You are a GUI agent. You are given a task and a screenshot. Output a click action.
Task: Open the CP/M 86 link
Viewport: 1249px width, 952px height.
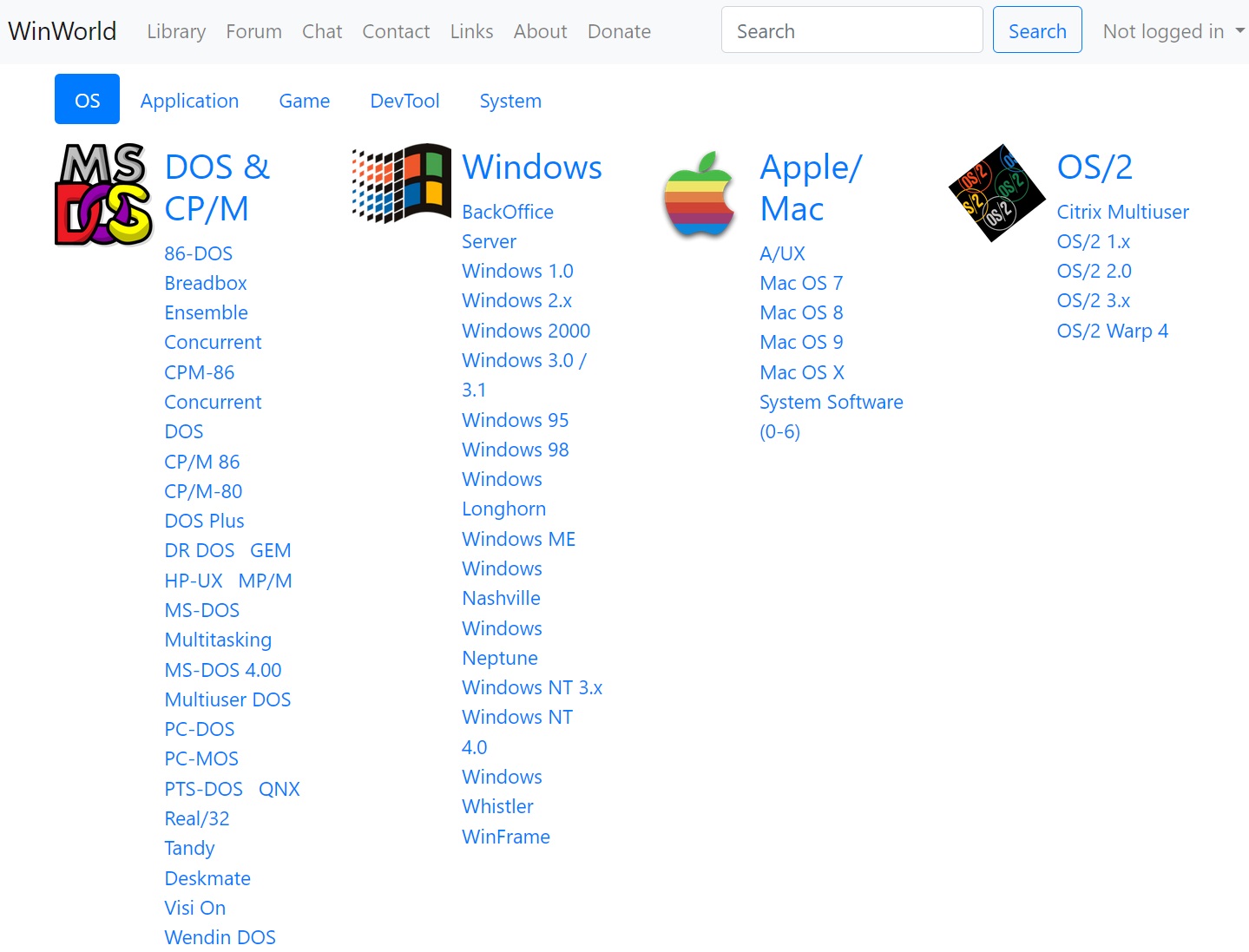[202, 462]
